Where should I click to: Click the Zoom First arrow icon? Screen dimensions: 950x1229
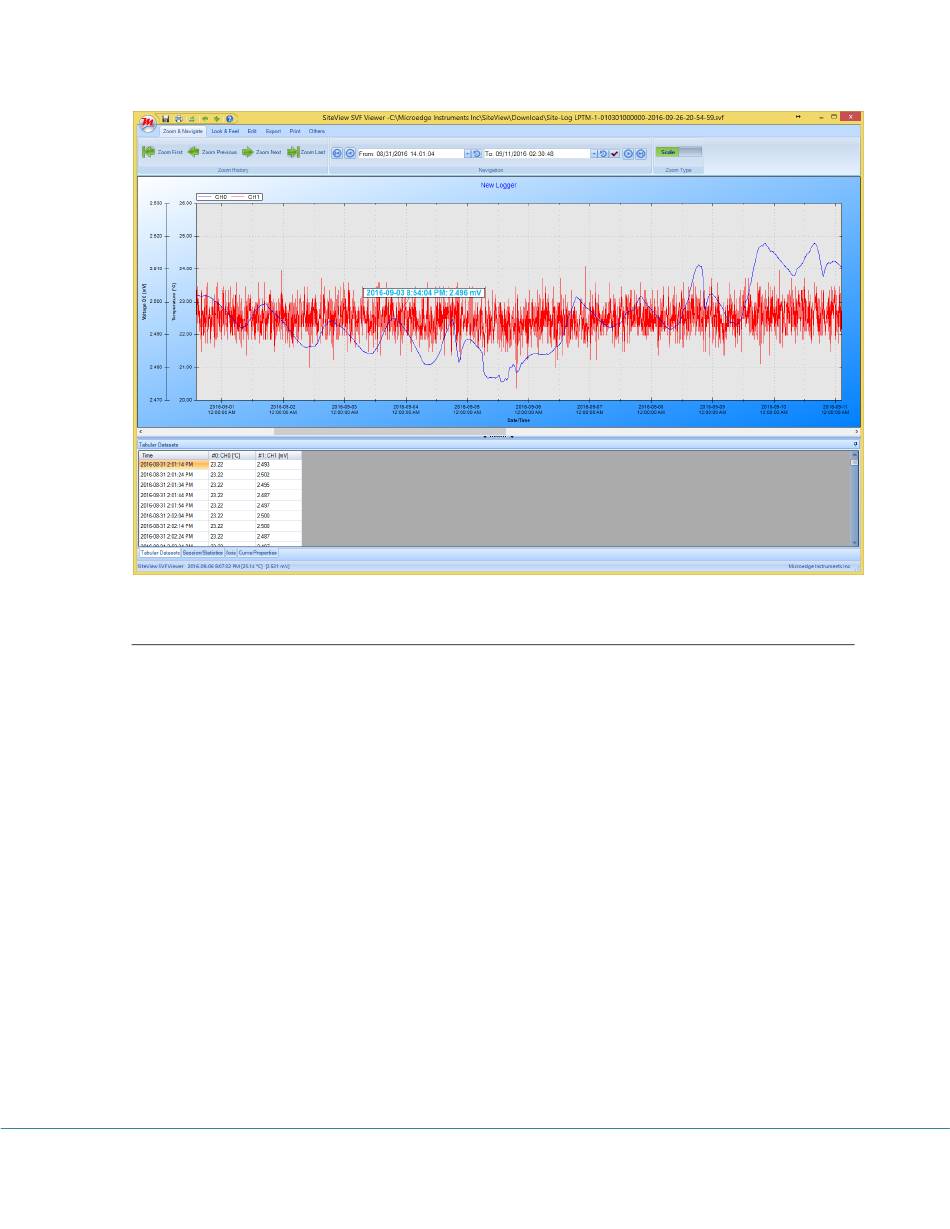point(148,152)
